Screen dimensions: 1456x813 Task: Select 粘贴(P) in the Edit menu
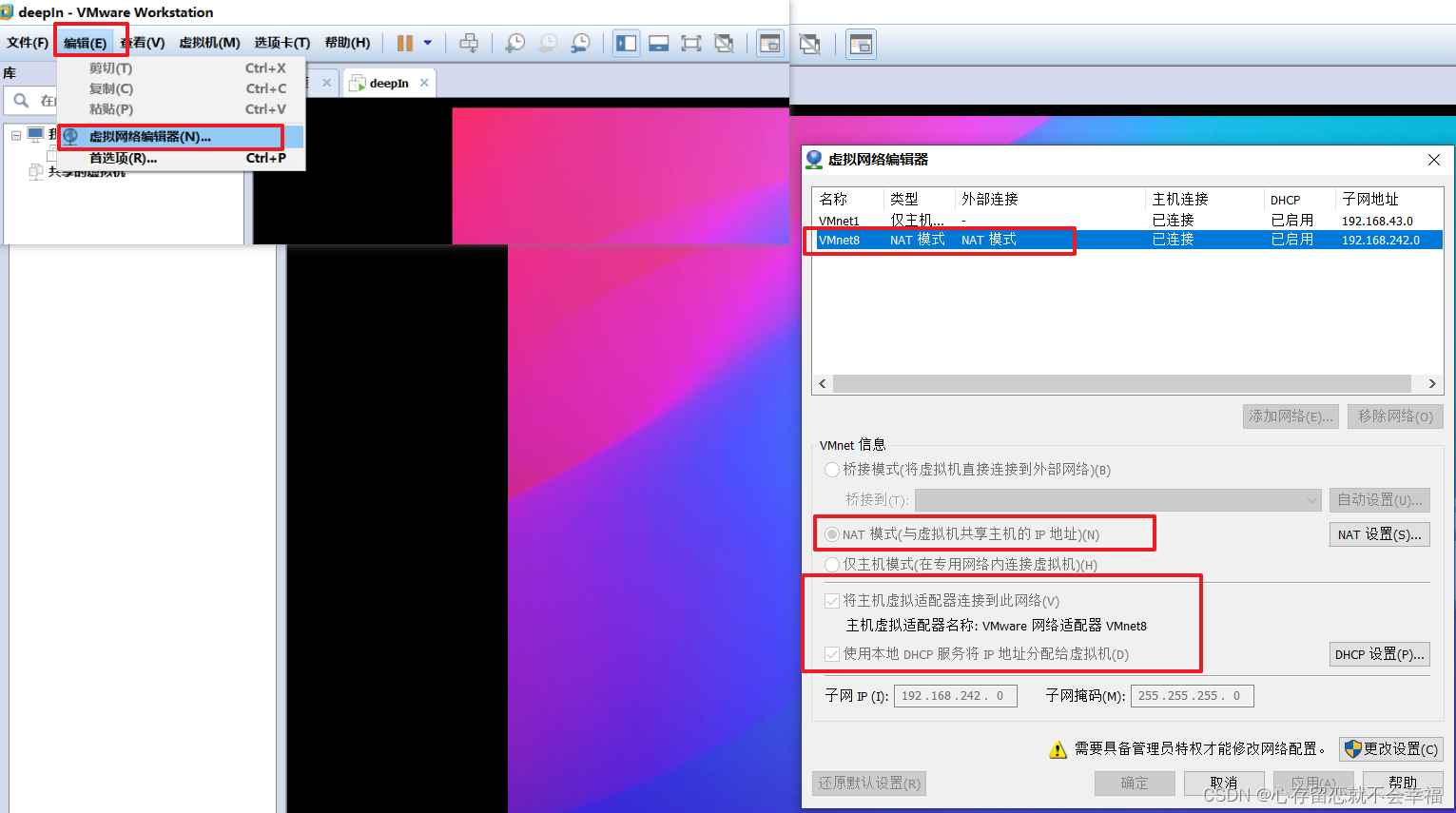(x=181, y=109)
